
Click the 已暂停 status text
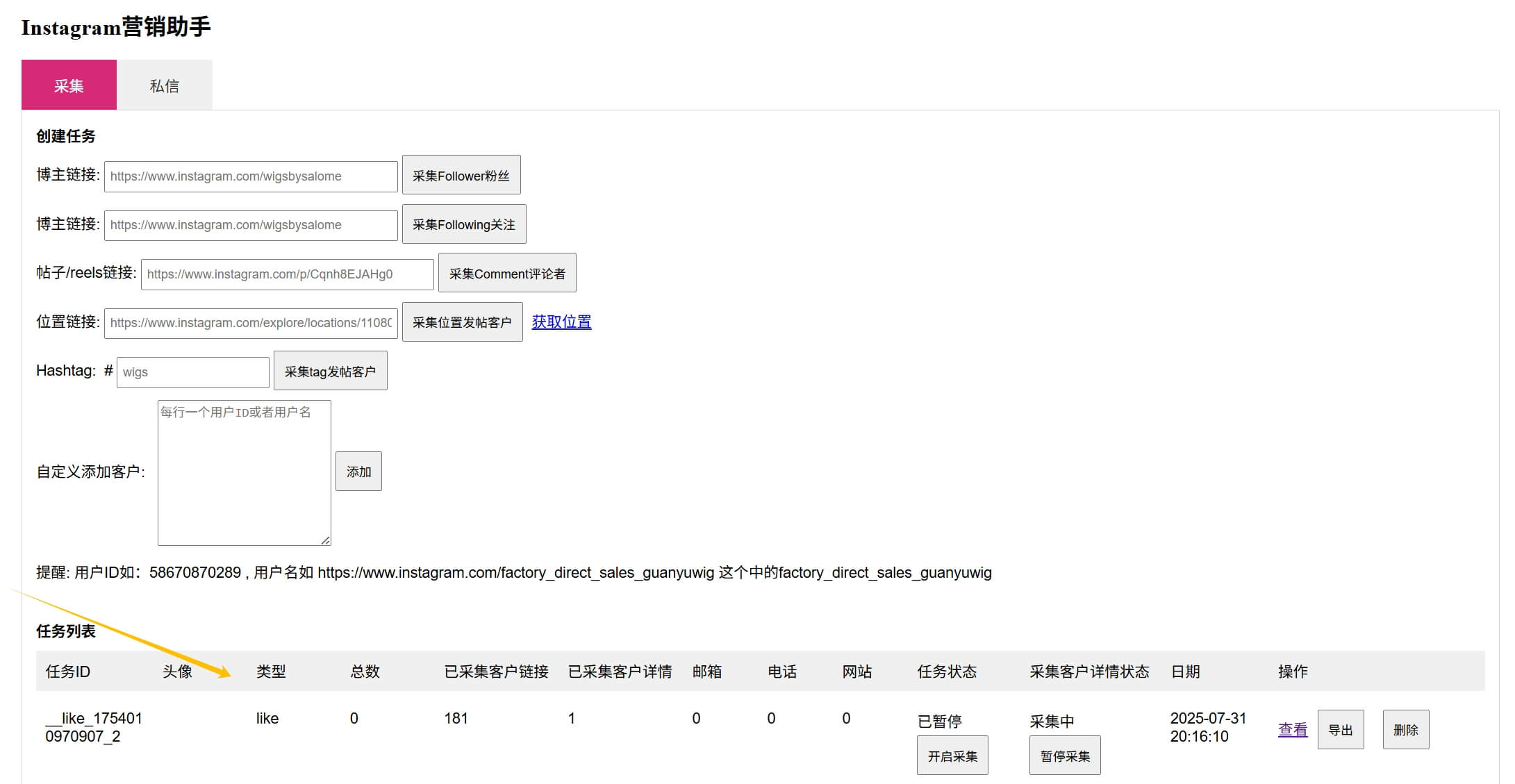pyautogui.click(x=939, y=722)
